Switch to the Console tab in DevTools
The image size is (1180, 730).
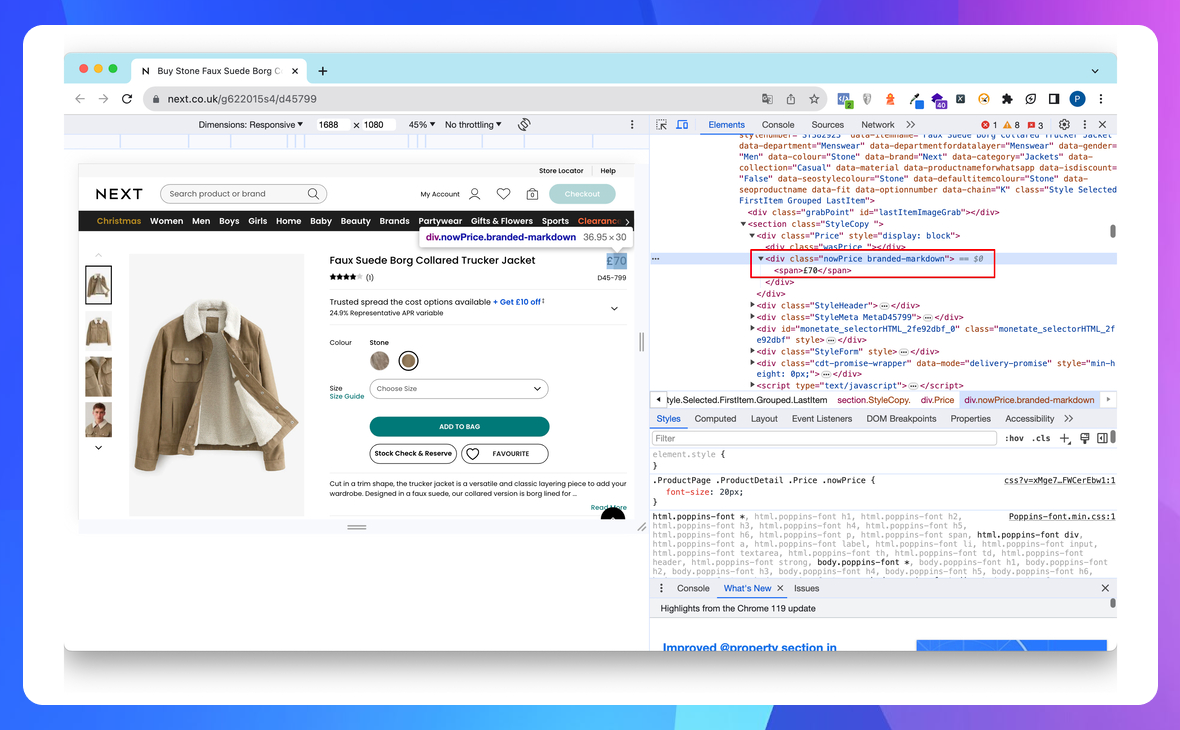click(778, 124)
